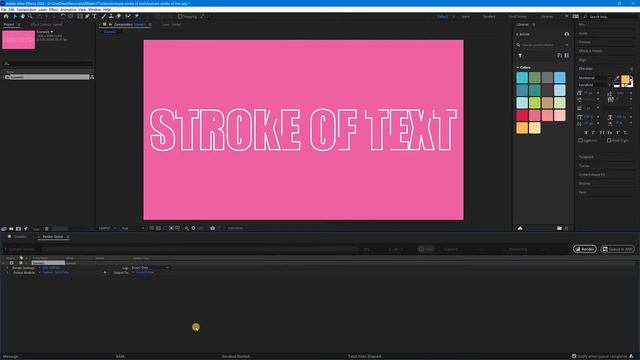The height and width of the screenshot is (360, 640).
Task: Expand the Current Render section
Action: click(x=6, y=249)
